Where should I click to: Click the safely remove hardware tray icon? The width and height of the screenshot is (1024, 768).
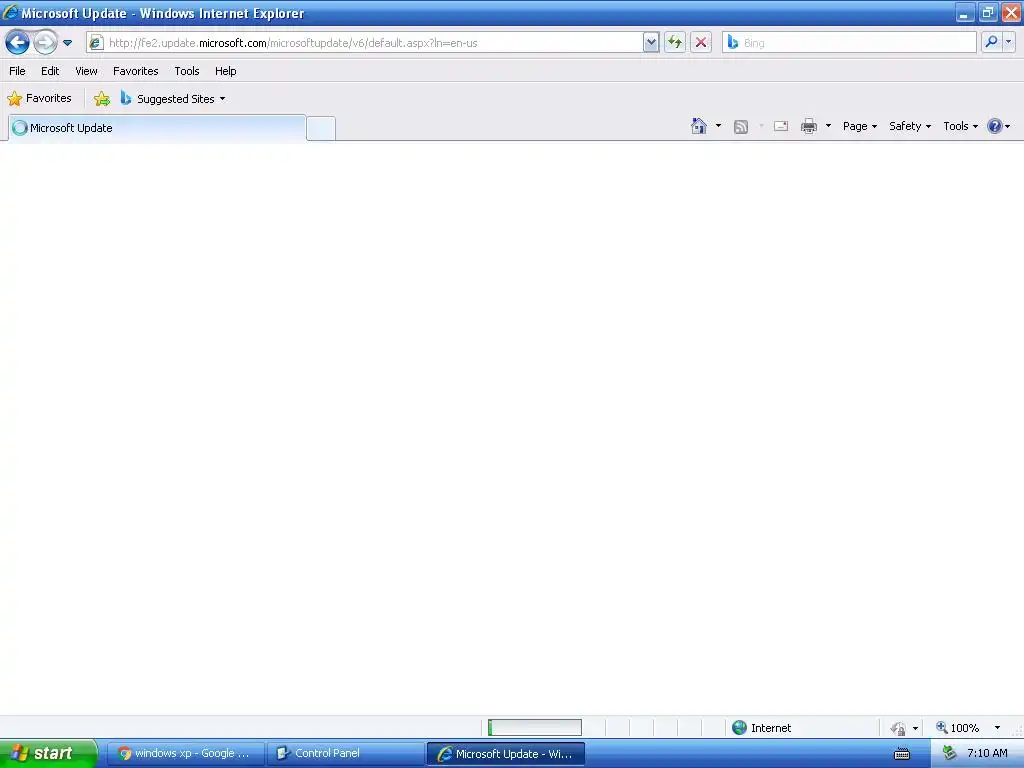point(949,754)
